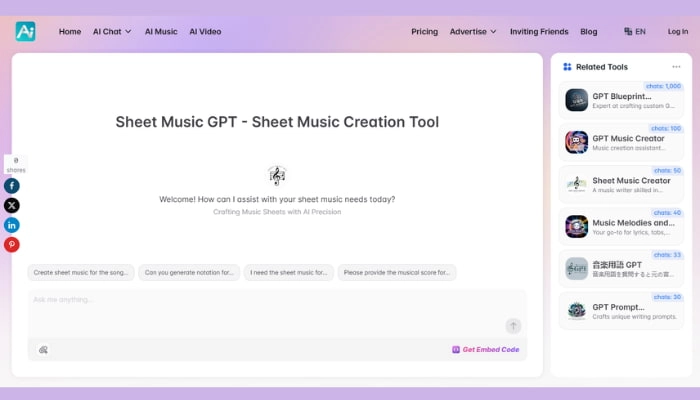Share on Pinterest icon
The width and height of the screenshot is (700, 400).
click(x=12, y=245)
